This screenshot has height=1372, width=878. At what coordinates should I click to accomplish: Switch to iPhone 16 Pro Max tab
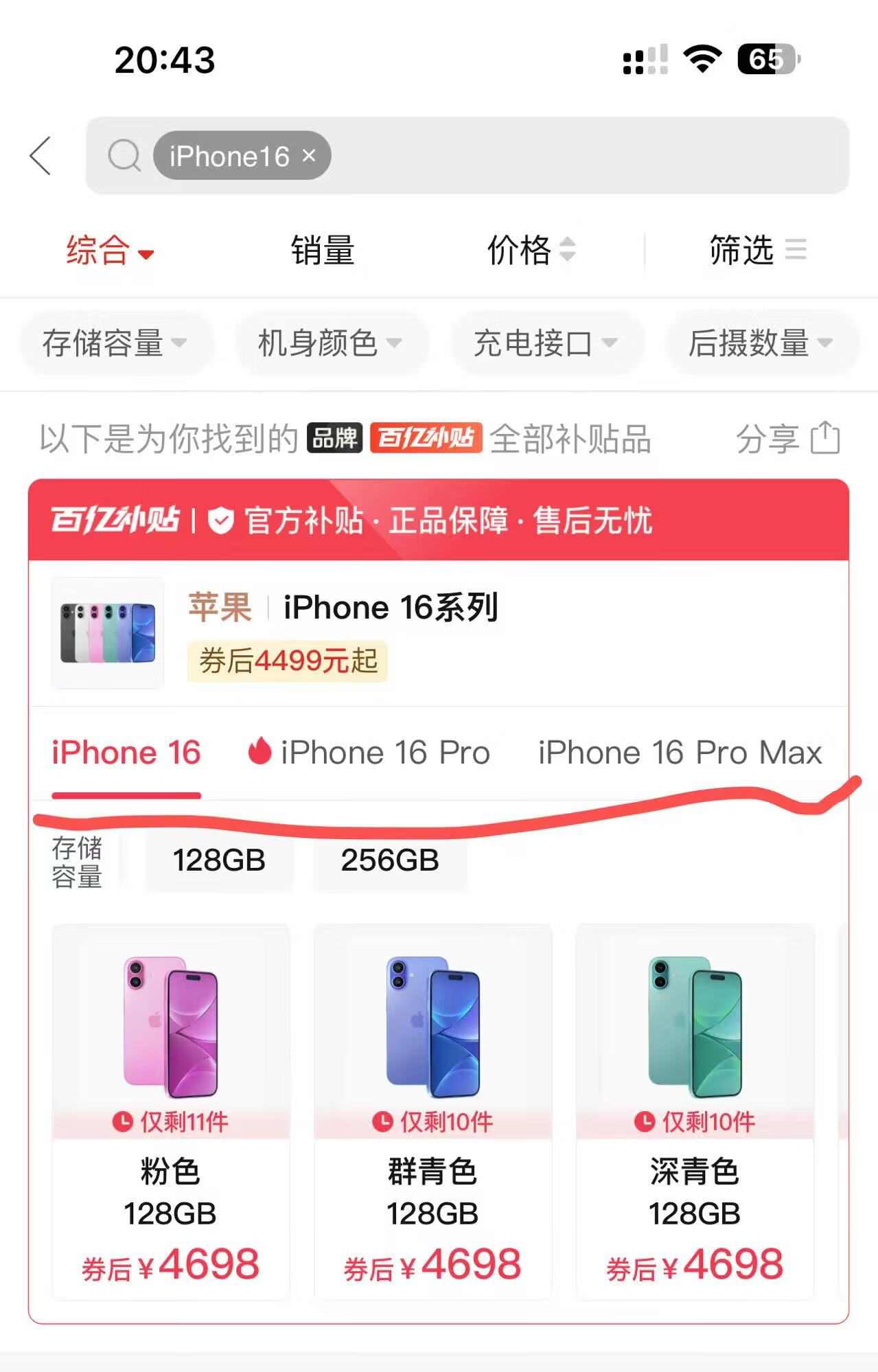pos(680,753)
